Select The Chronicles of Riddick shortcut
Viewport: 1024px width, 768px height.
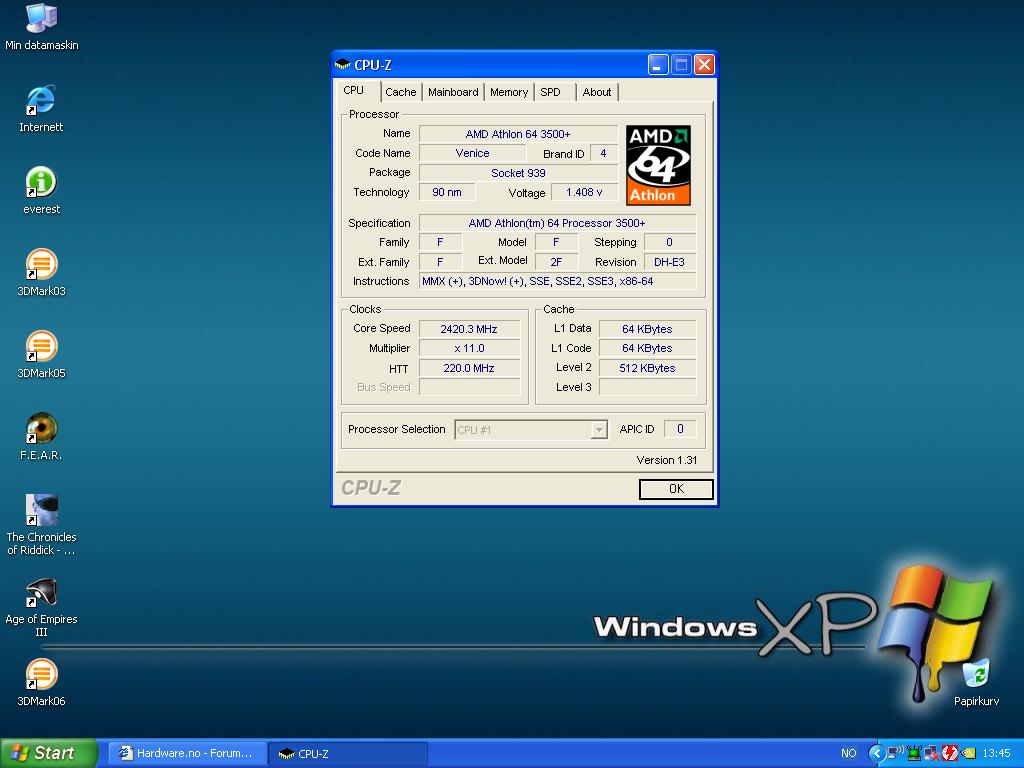point(41,525)
